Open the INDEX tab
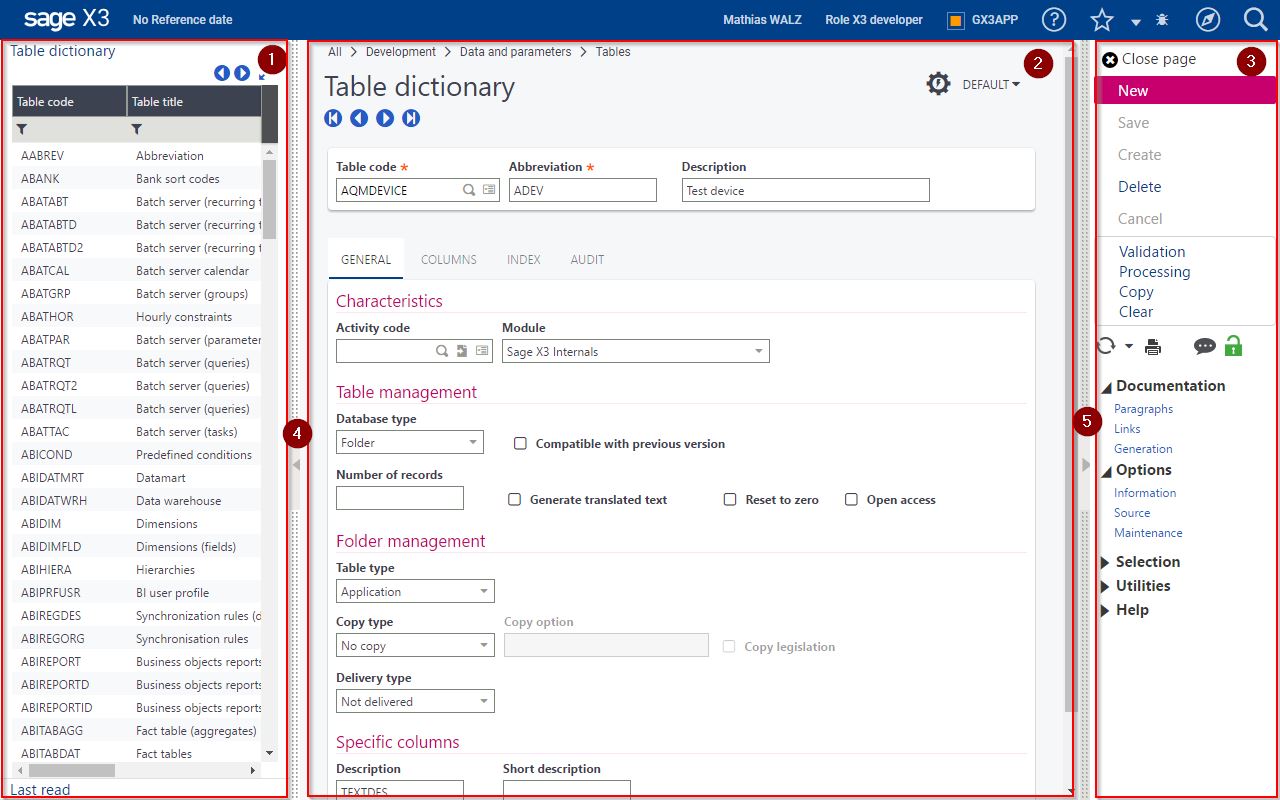The height and width of the screenshot is (800, 1280). pos(523,259)
